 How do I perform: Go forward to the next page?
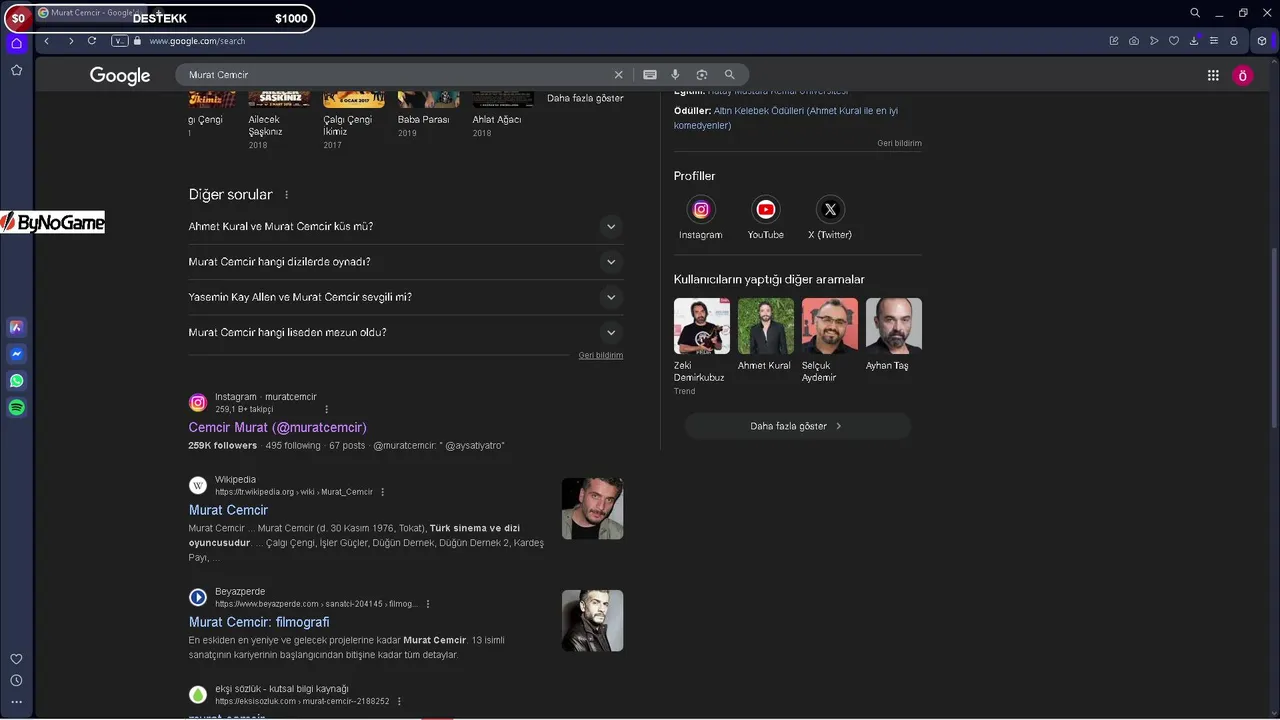(x=70, y=41)
